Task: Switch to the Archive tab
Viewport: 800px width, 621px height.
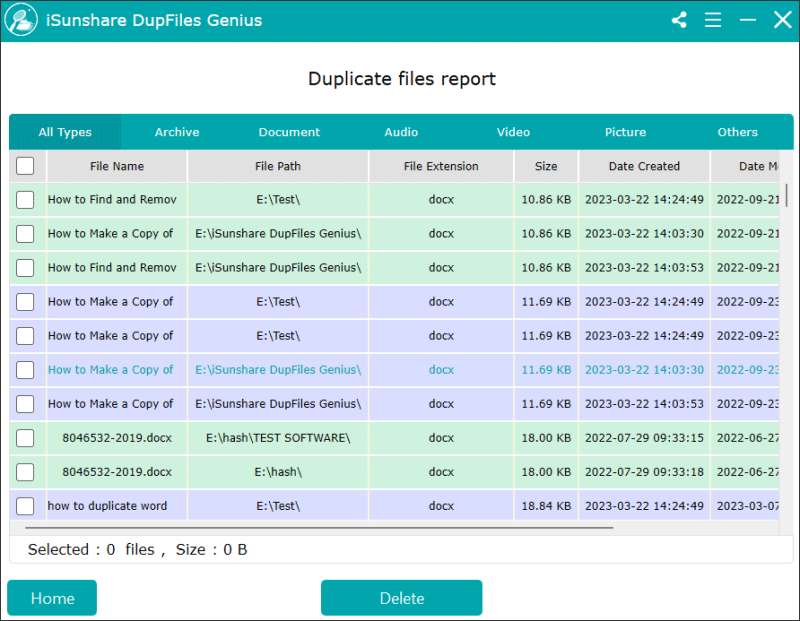Action: coord(177,131)
